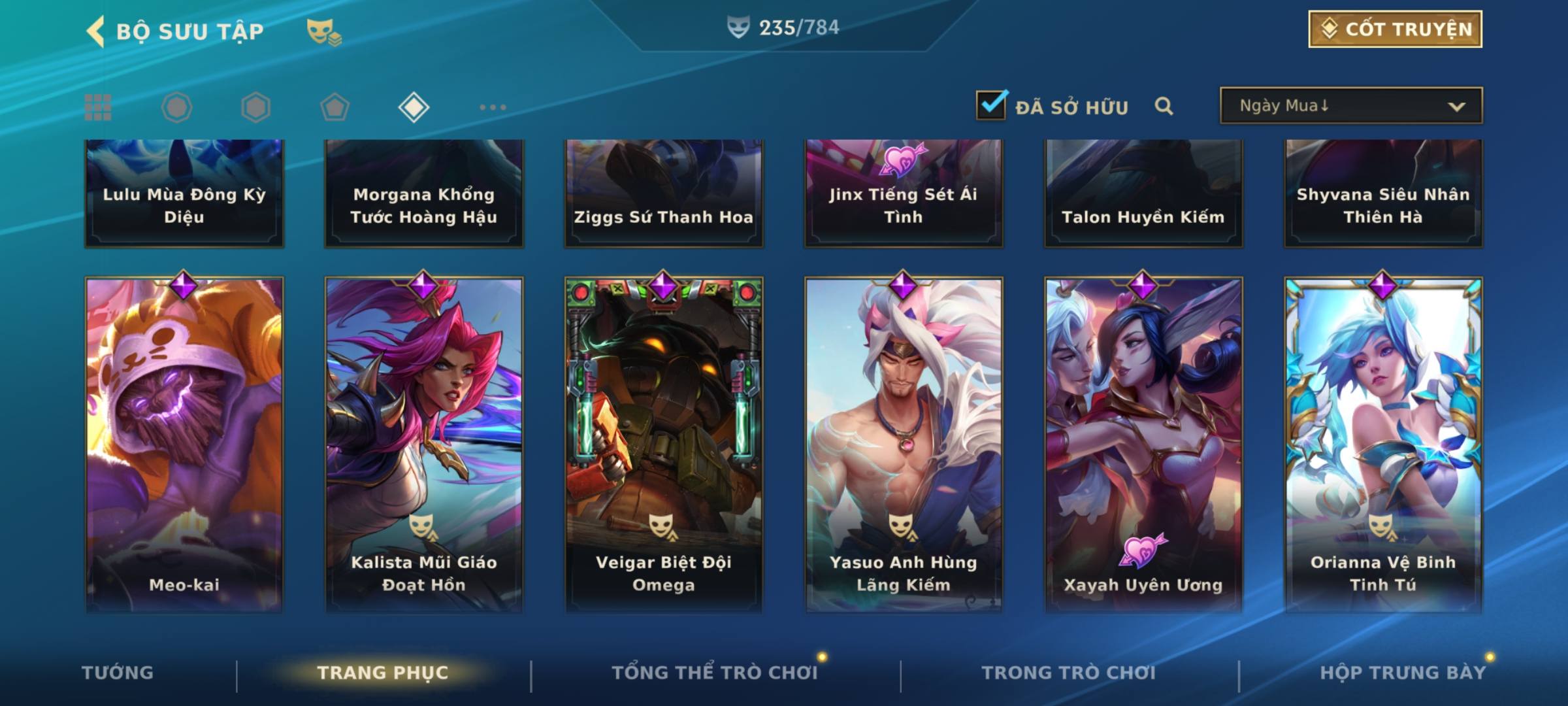This screenshot has width=1568, height=706.
Task: Switch to the Tổng Thể Trò Chơi tab
Action: point(715,673)
